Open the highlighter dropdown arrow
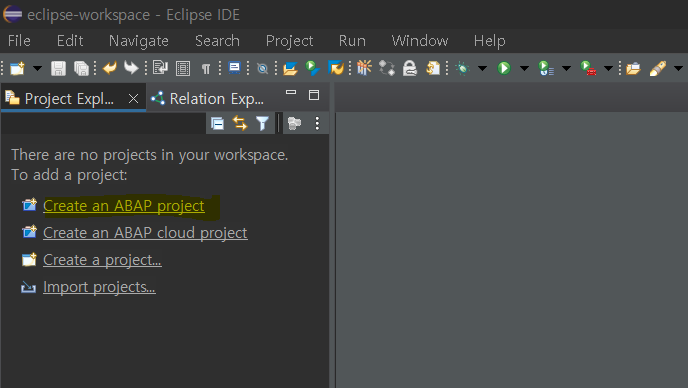688x388 pixels. point(678,68)
